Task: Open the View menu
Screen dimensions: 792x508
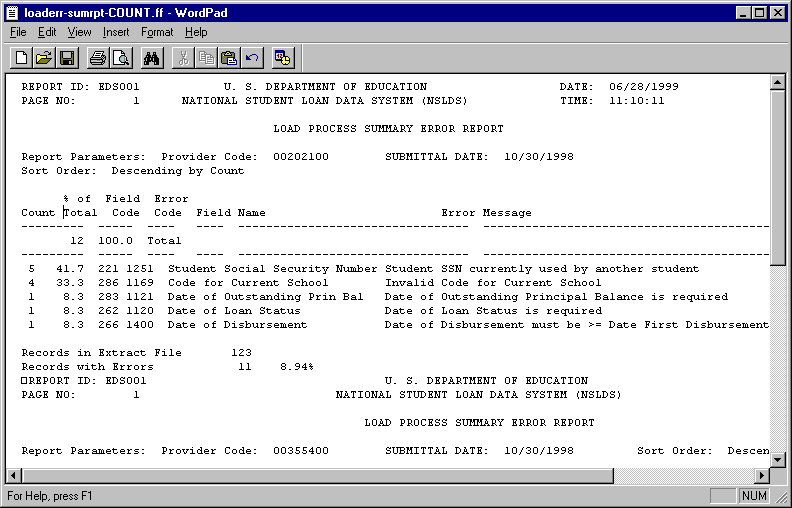Action: point(79,32)
